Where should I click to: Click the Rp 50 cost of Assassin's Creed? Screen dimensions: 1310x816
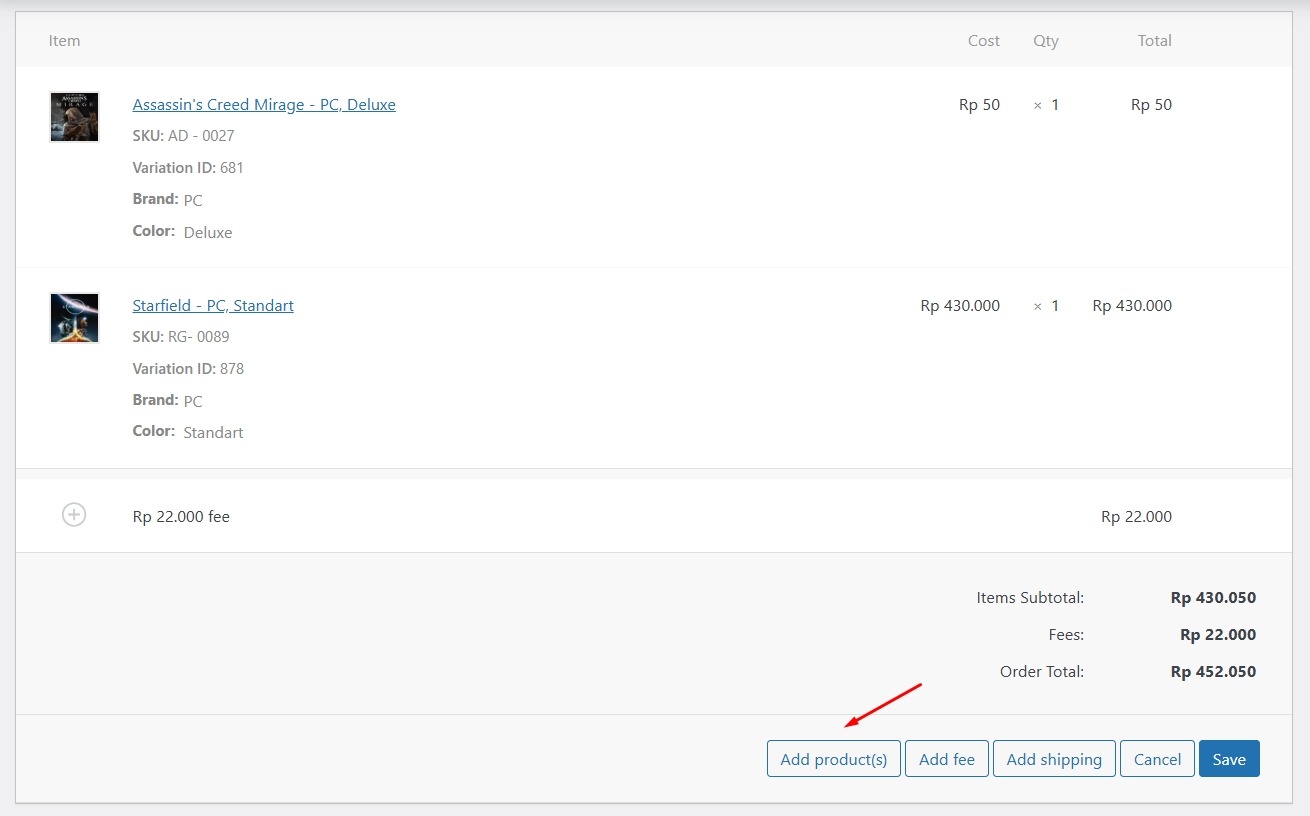pyautogui.click(x=979, y=104)
